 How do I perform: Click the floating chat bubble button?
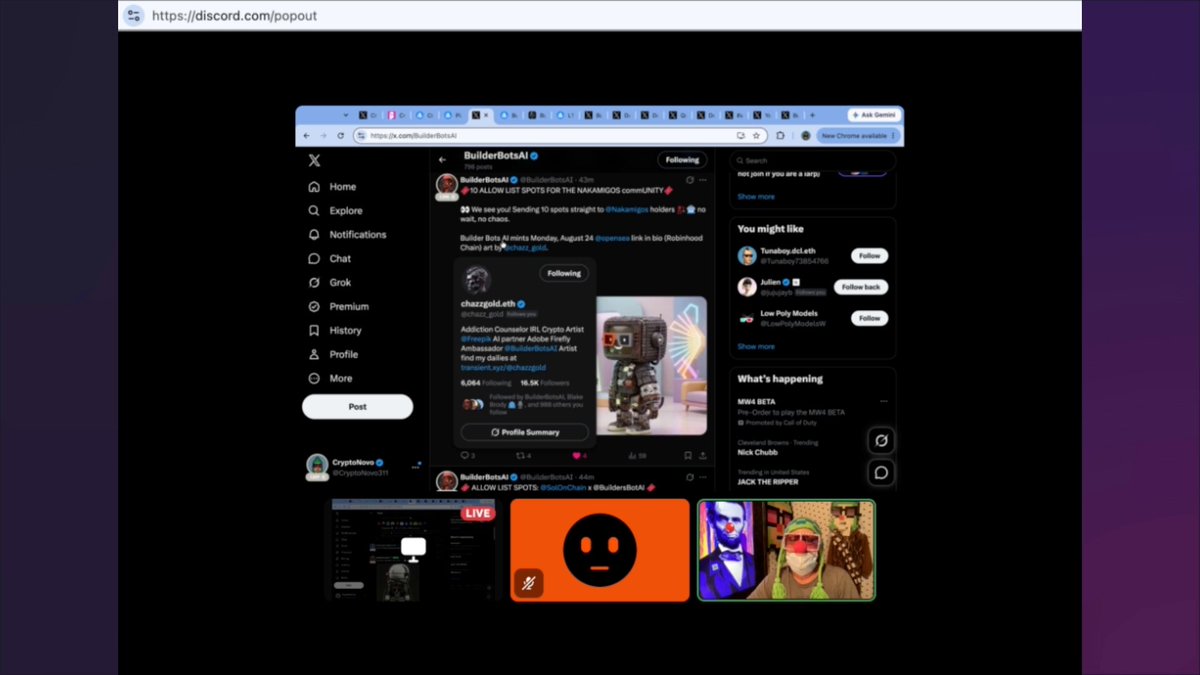[x=881, y=473]
